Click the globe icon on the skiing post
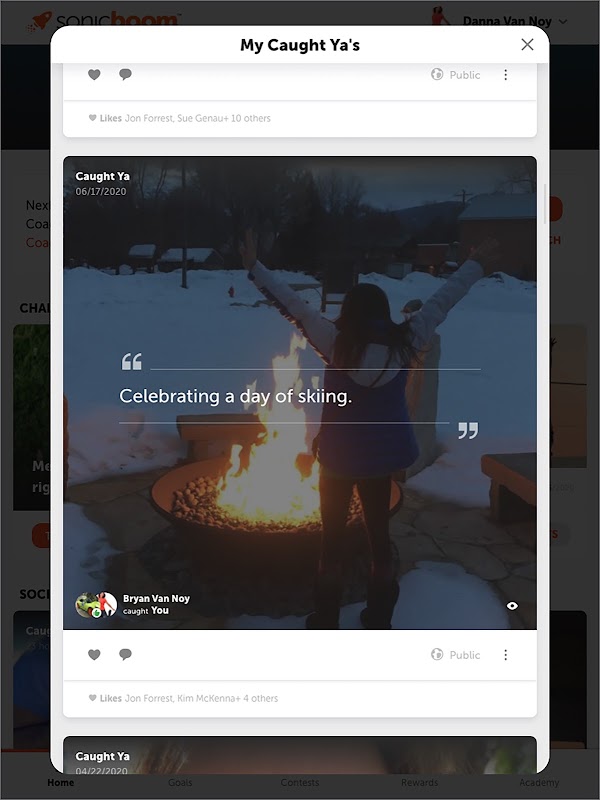600x800 pixels. pyautogui.click(x=437, y=654)
